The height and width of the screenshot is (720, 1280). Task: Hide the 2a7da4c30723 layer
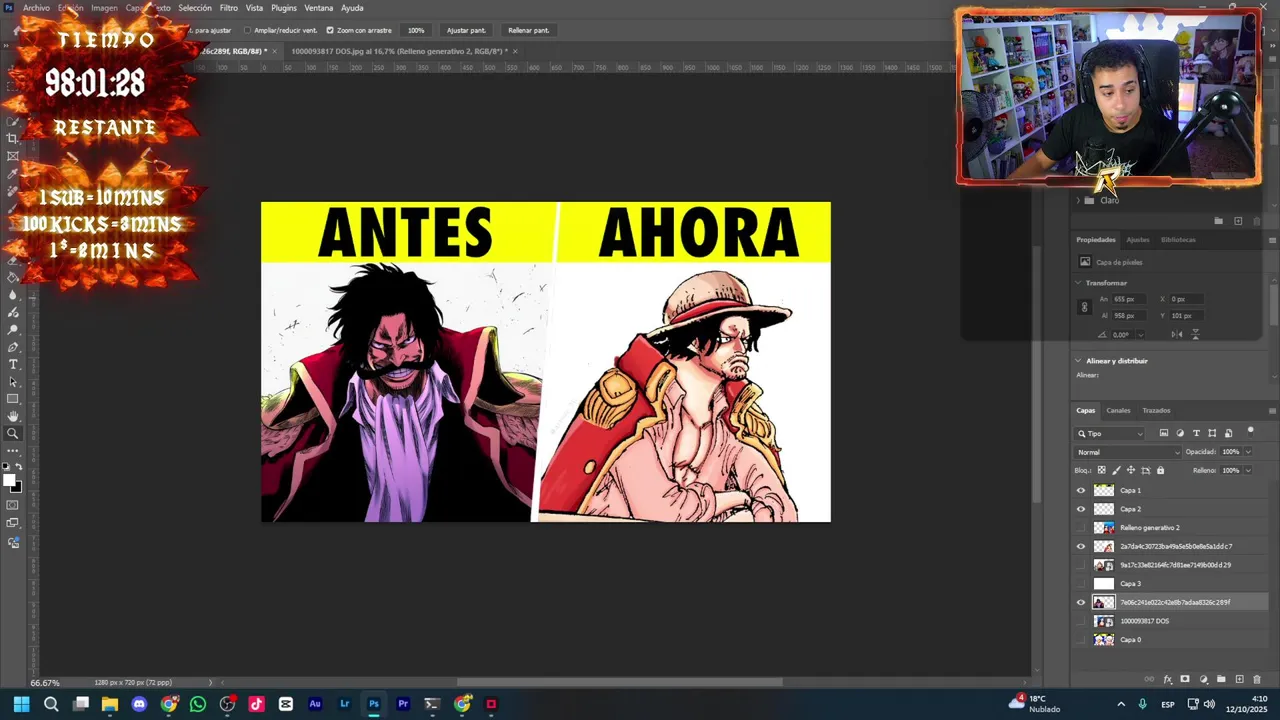[1080, 546]
